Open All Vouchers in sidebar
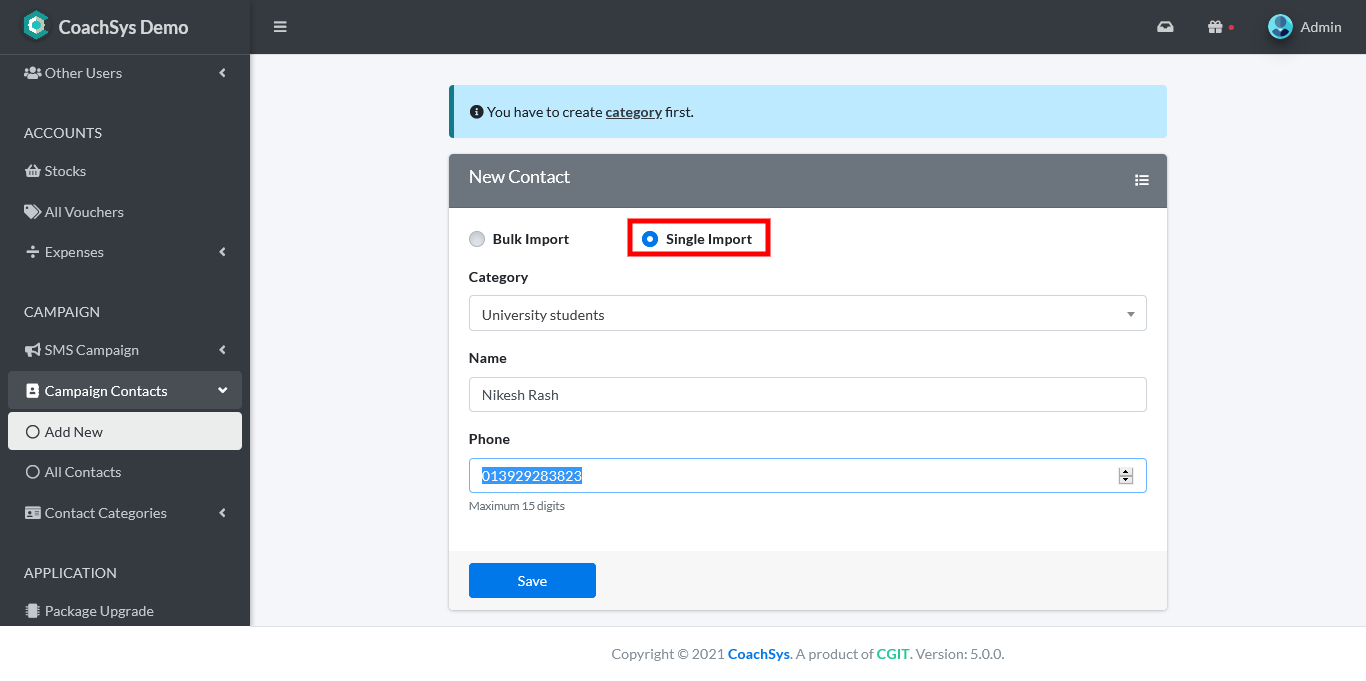This screenshot has height=681, width=1366. (84, 212)
